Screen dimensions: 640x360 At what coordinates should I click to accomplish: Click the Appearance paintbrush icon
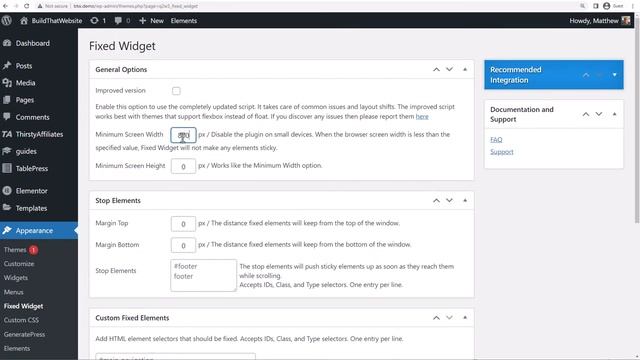click(7, 231)
